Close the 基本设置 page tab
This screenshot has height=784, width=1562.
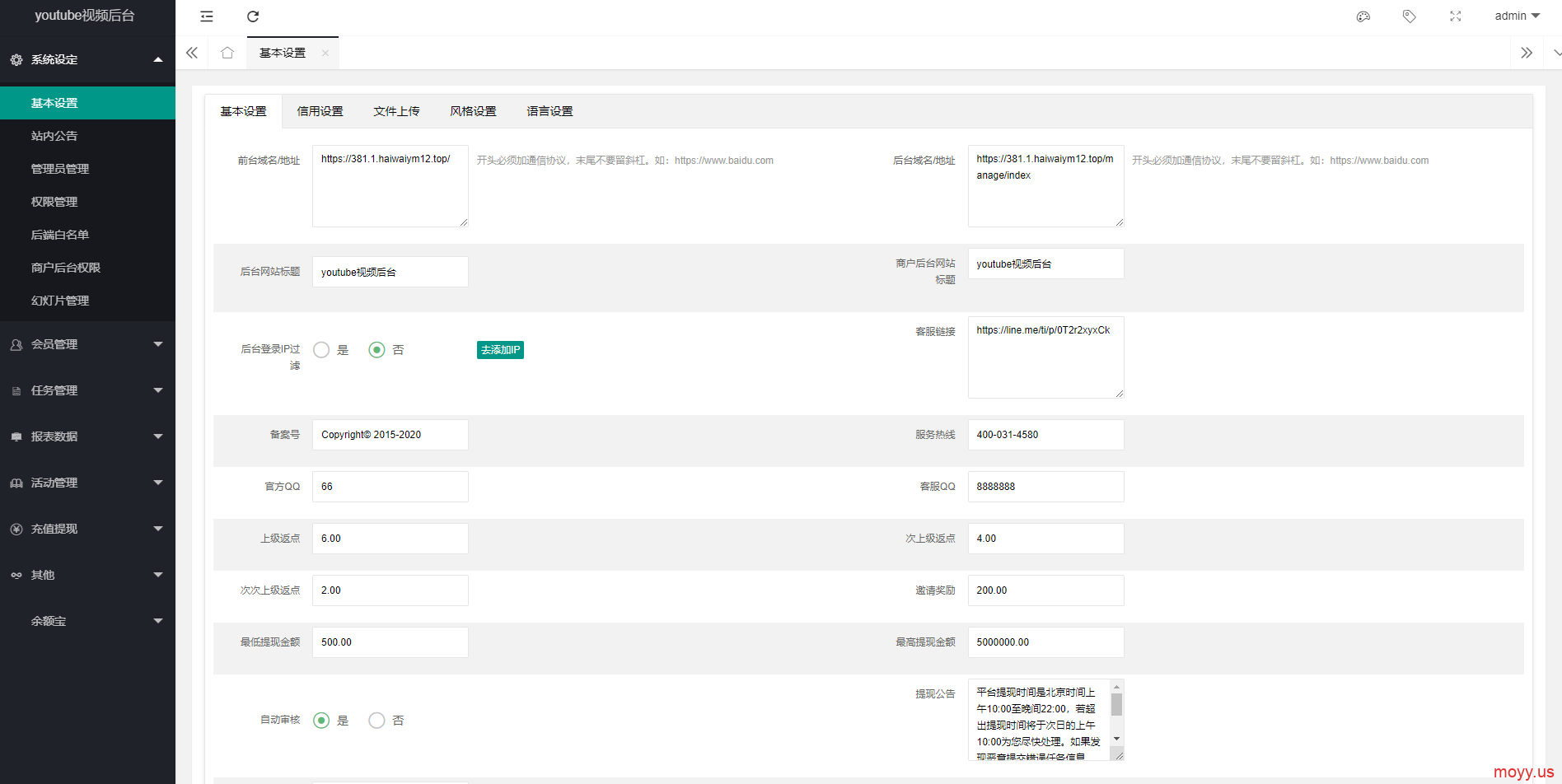click(x=325, y=54)
